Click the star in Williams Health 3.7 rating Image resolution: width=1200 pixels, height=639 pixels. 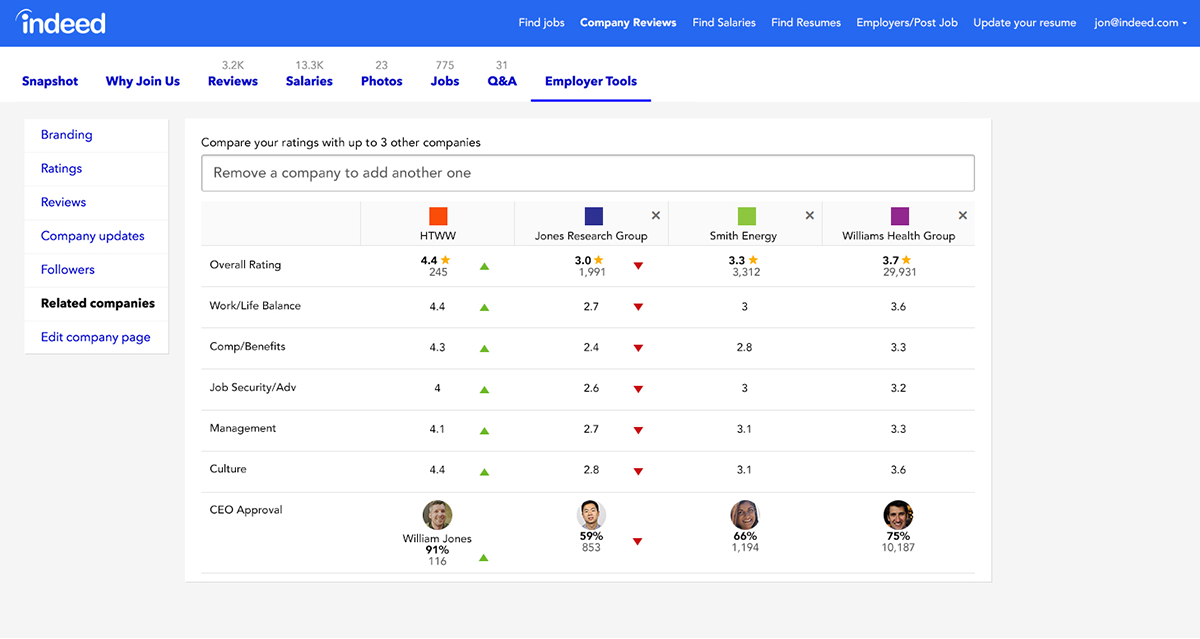coord(906,260)
